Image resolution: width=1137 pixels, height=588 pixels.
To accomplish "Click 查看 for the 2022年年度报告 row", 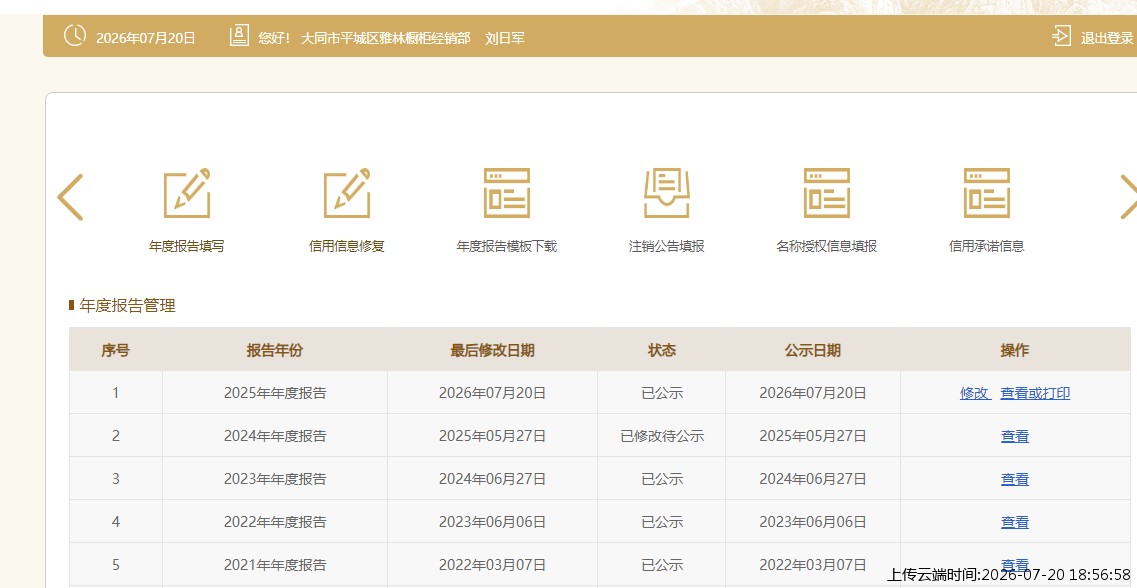I will coord(1014,522).
